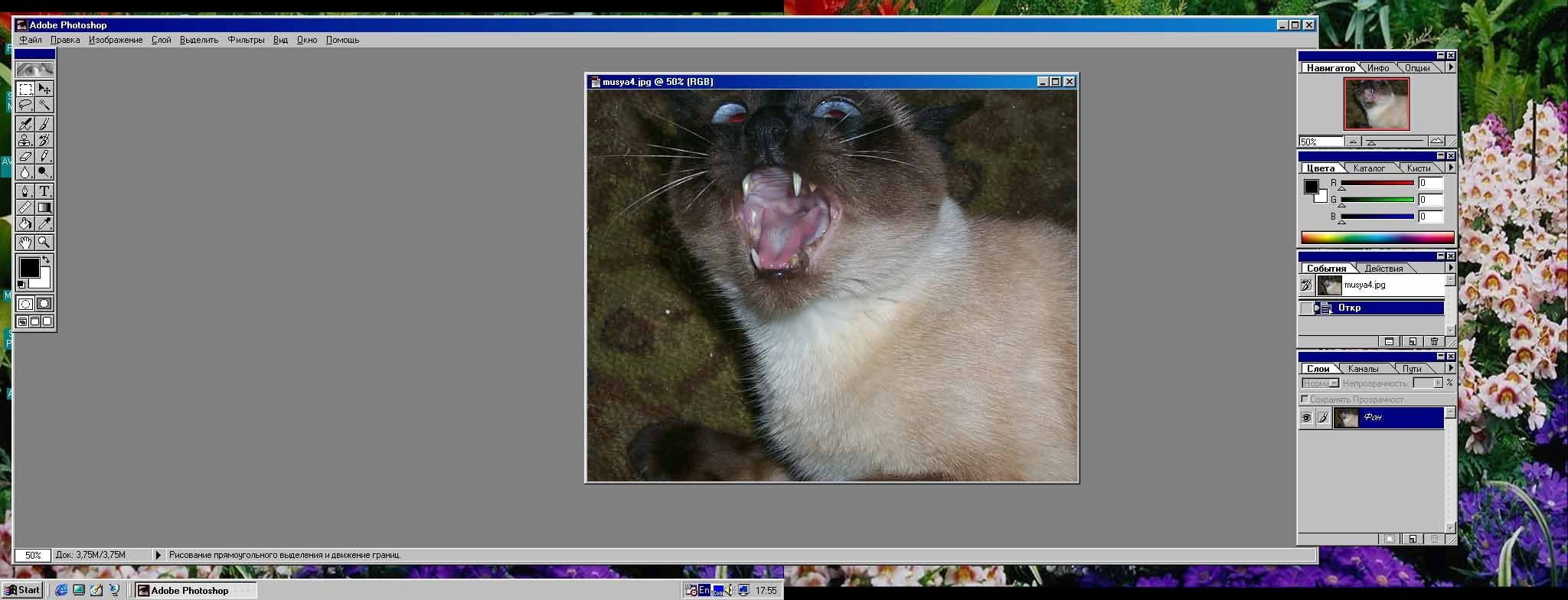Screen dimensions: 1568x600
Task: Open the Фильтры menu
Action: click(x=246, y=40)
